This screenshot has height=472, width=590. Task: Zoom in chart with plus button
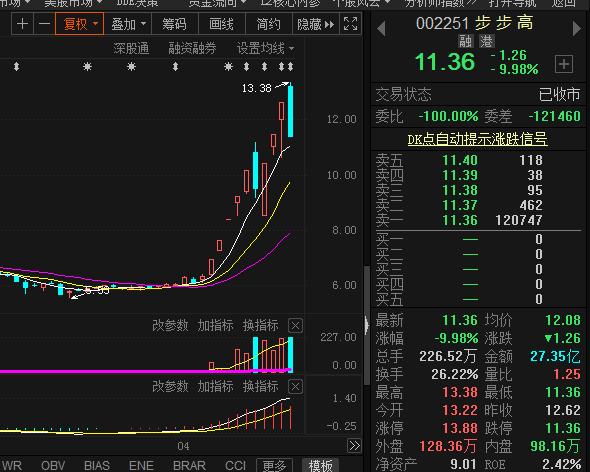pyautogui.click(x=23, y=24)
